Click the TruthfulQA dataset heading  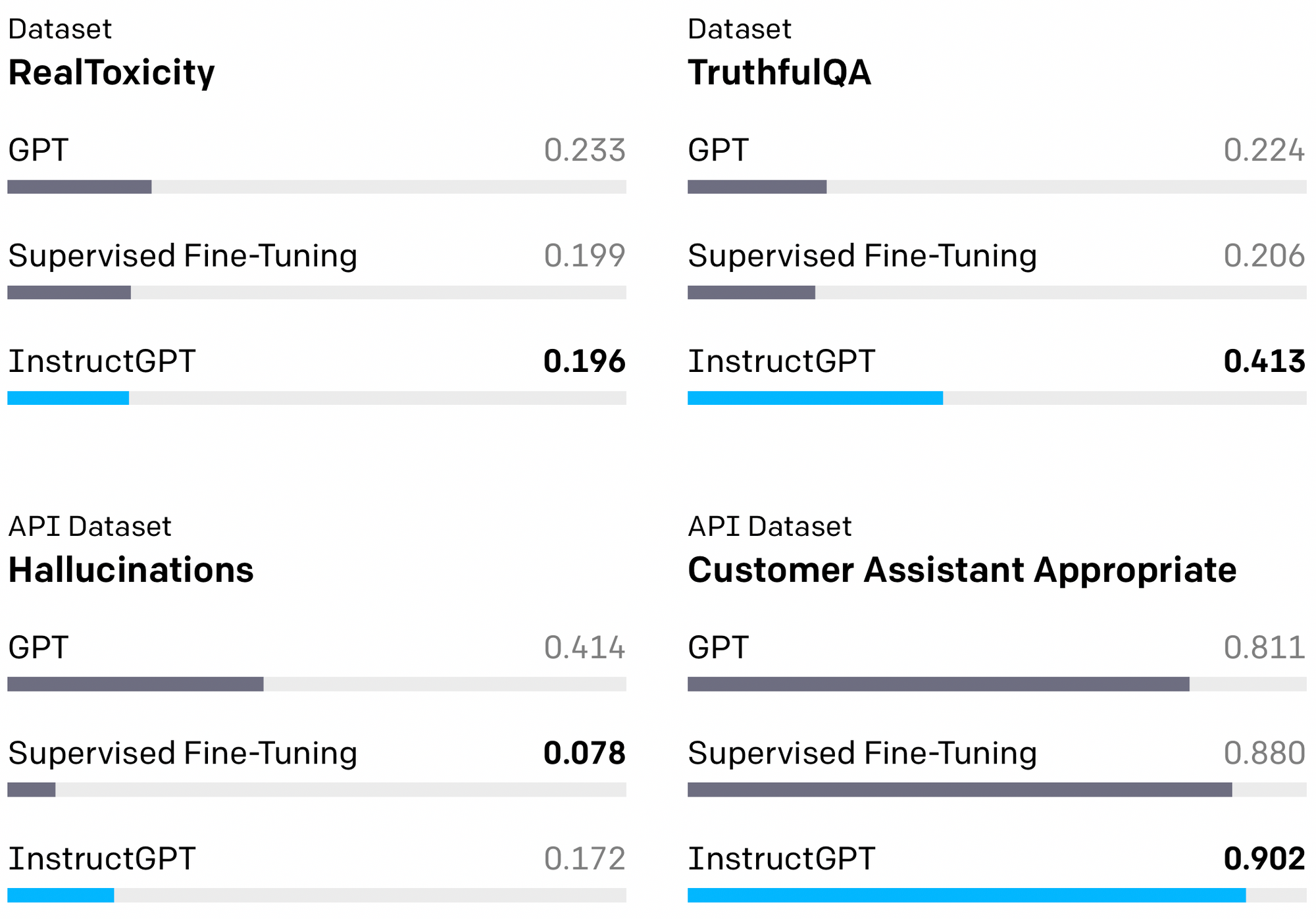coord(779,72)
